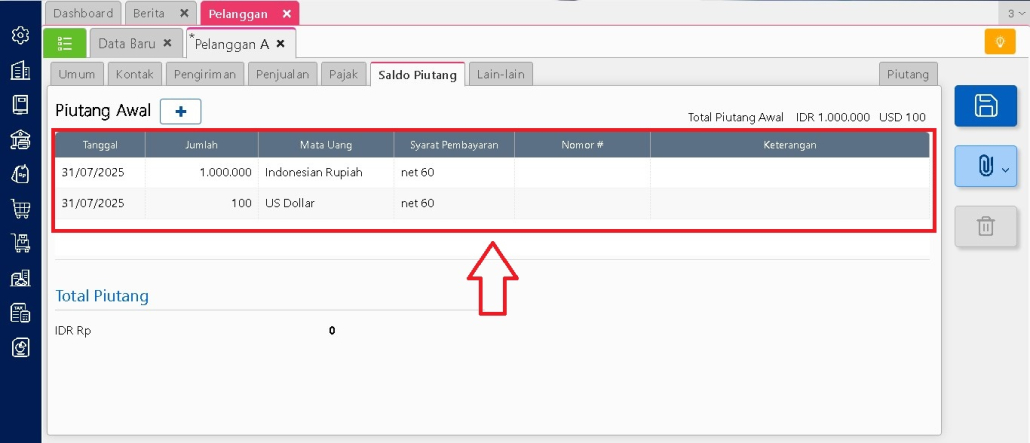
Task: Click the orange lightbulb tips icon
Action: pyautogui.click(x=999, y=42)
